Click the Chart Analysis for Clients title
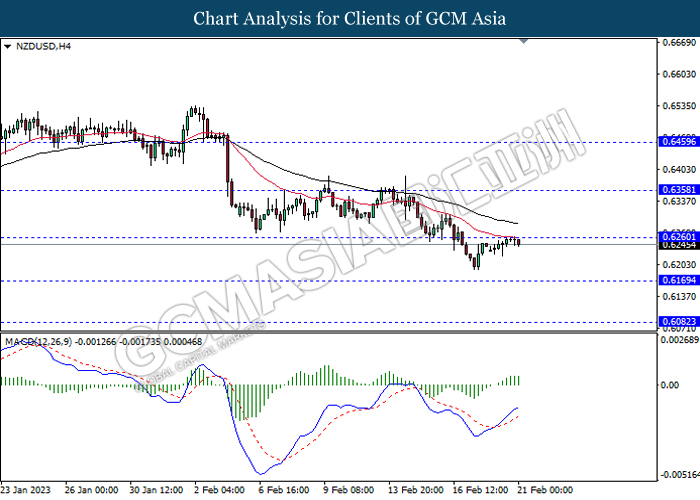The height and width of the screenshot is (500, 700). (350, 19)
